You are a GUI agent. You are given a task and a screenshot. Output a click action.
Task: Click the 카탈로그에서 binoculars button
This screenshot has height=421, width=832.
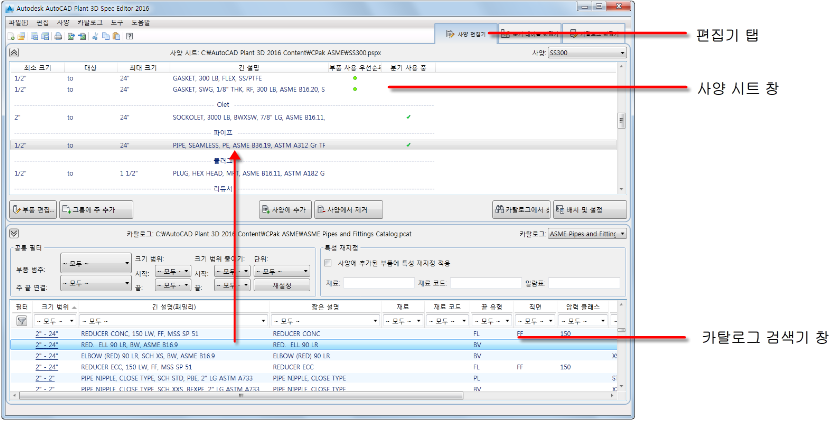point(522,210)
